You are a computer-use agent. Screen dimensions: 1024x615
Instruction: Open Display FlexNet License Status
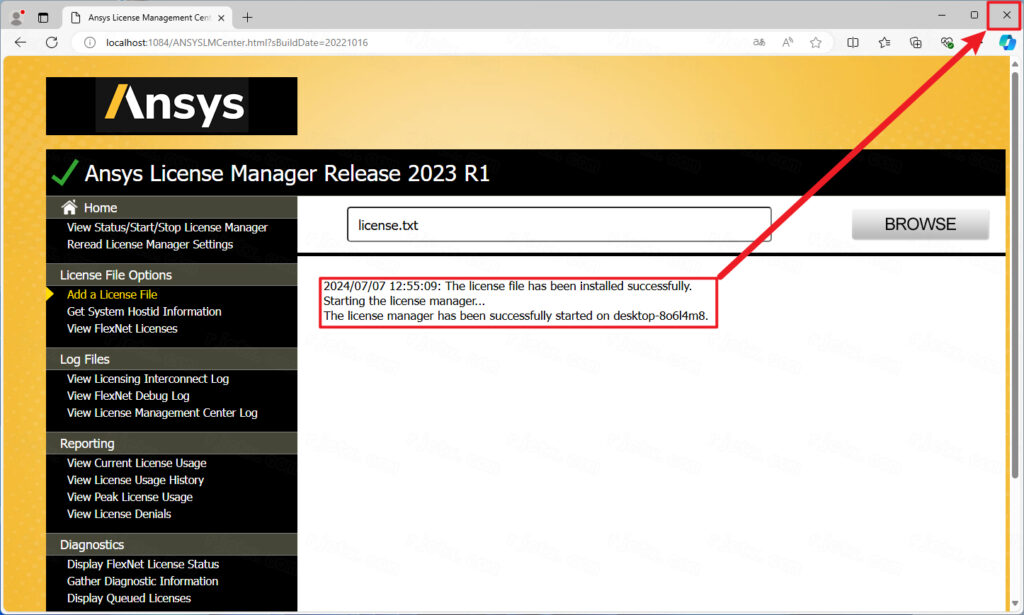143,564
